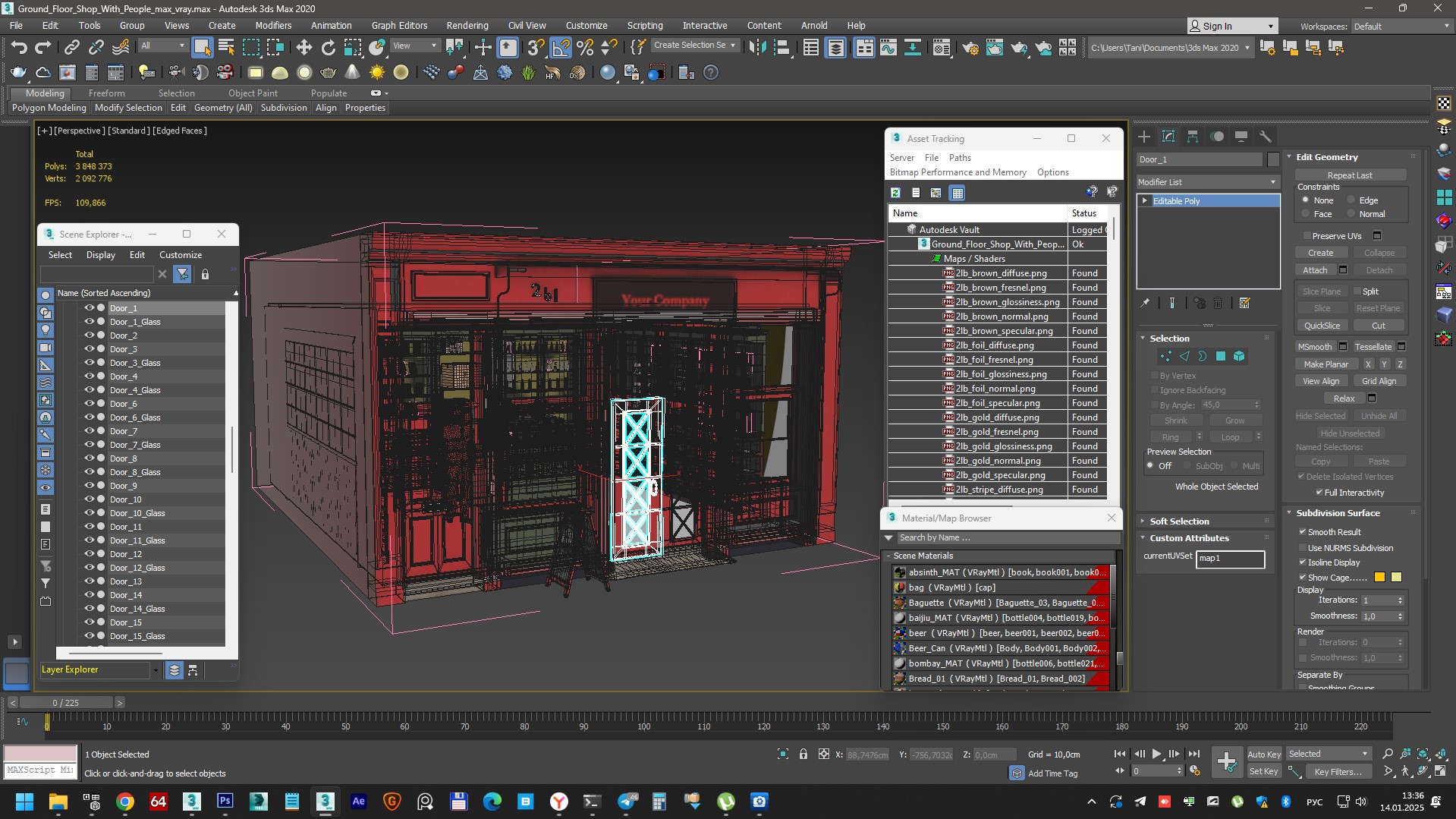Click the yellow Show Cage color swatch
The image size is (1456, 819).
click(x=1396, y=578)
